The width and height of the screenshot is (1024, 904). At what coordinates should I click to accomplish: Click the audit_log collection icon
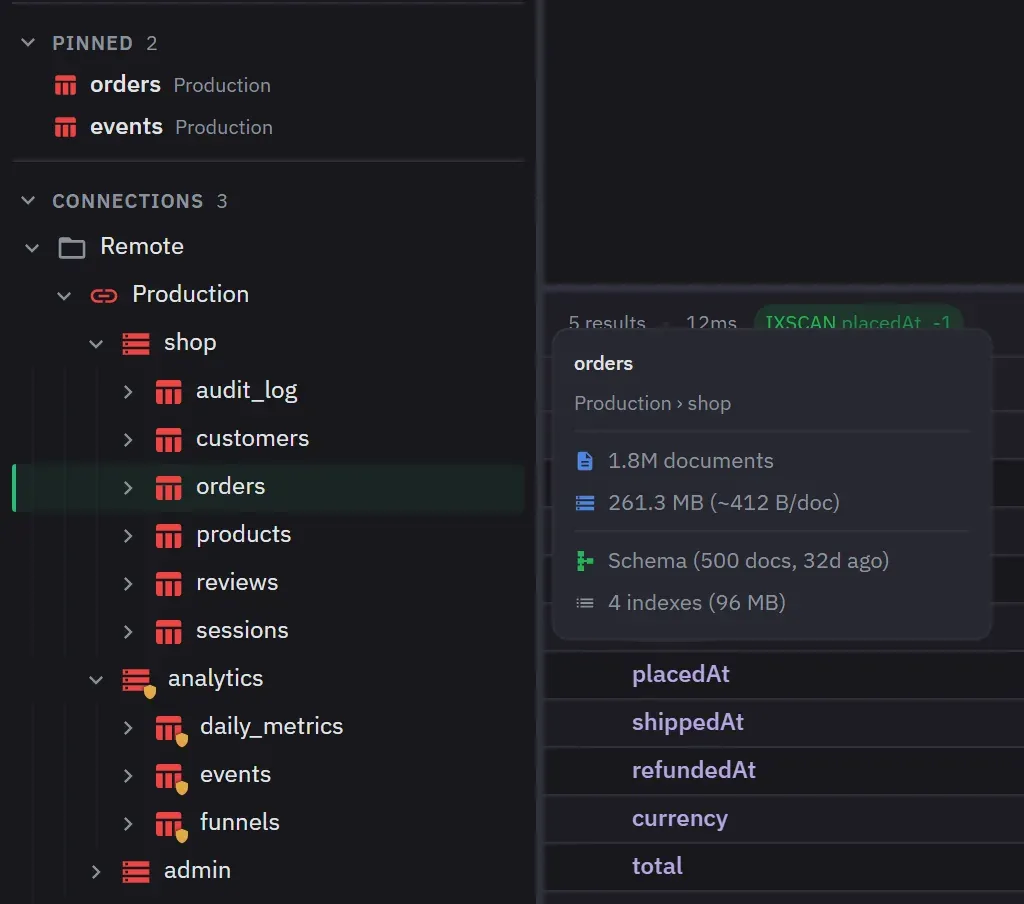click(168, 392)
